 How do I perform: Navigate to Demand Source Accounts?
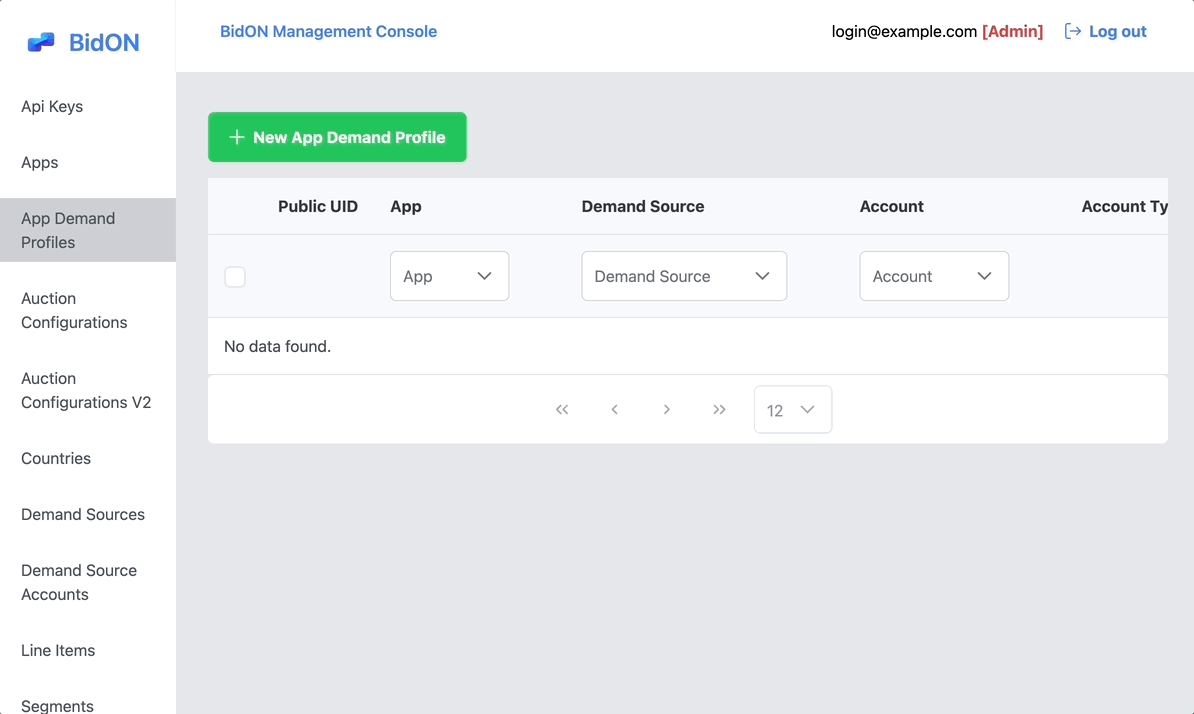click(x=79, y=582)
